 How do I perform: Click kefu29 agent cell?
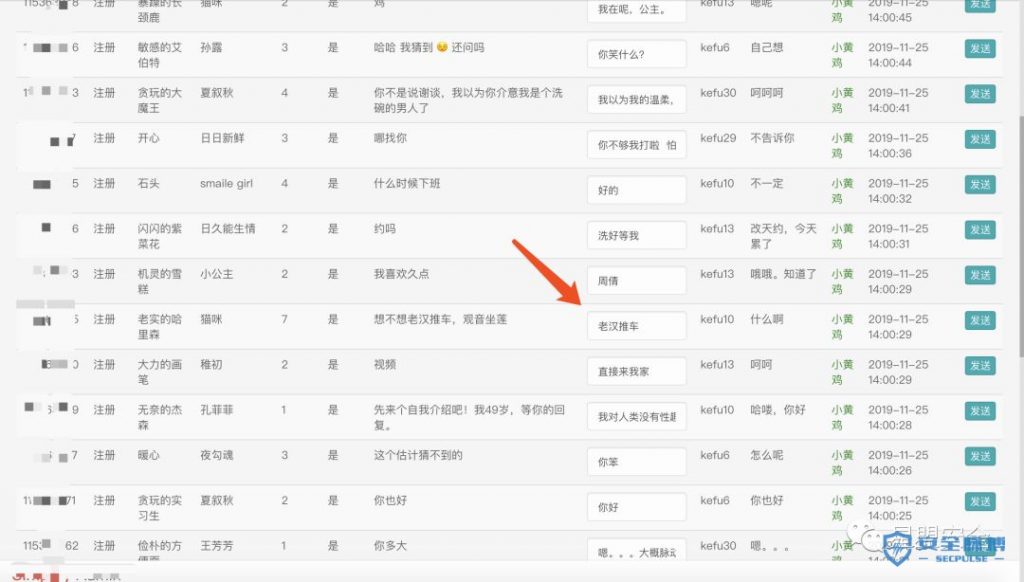coord(718,138)
